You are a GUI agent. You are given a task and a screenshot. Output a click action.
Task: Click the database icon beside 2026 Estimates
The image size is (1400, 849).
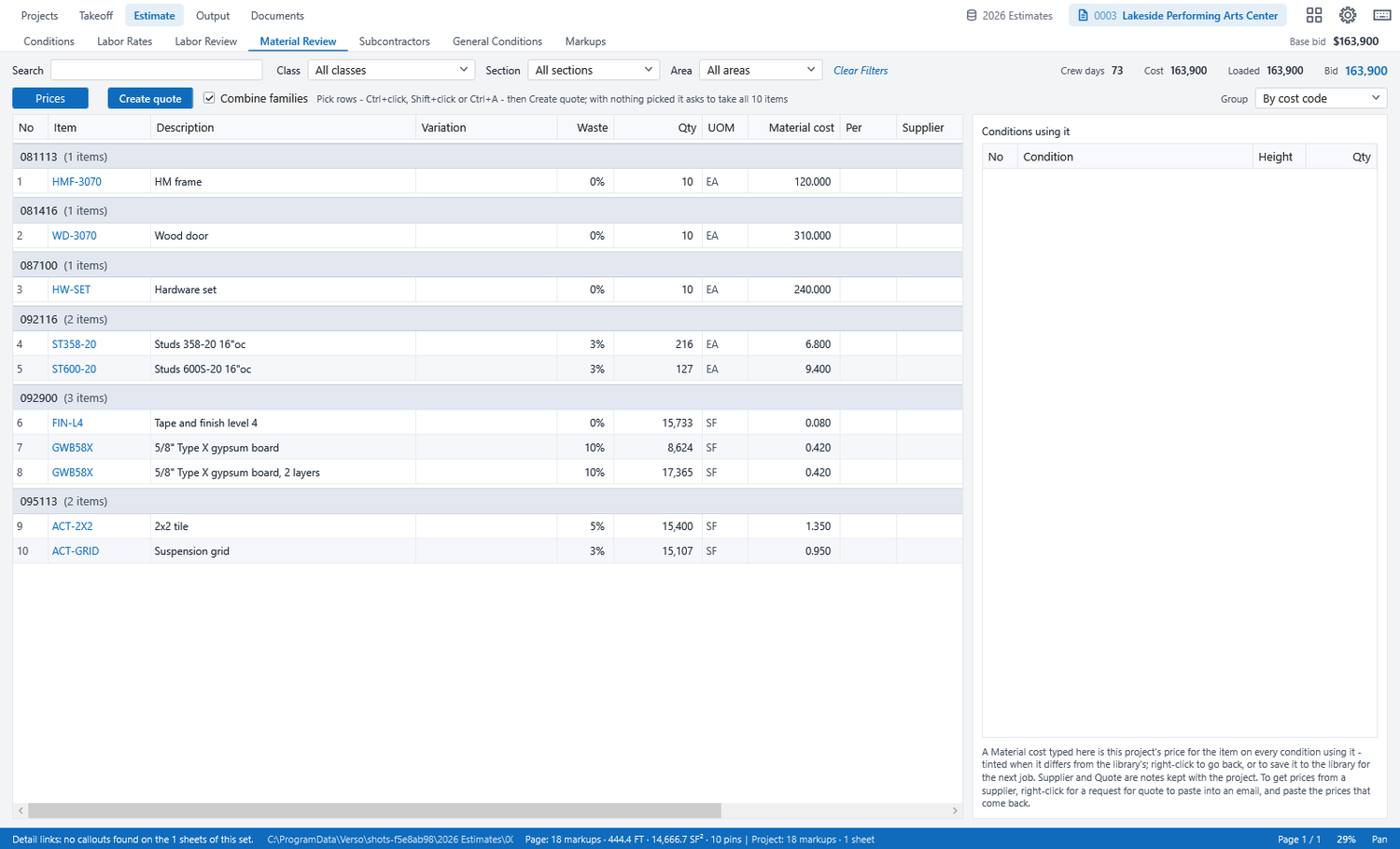tap(972, 16)
